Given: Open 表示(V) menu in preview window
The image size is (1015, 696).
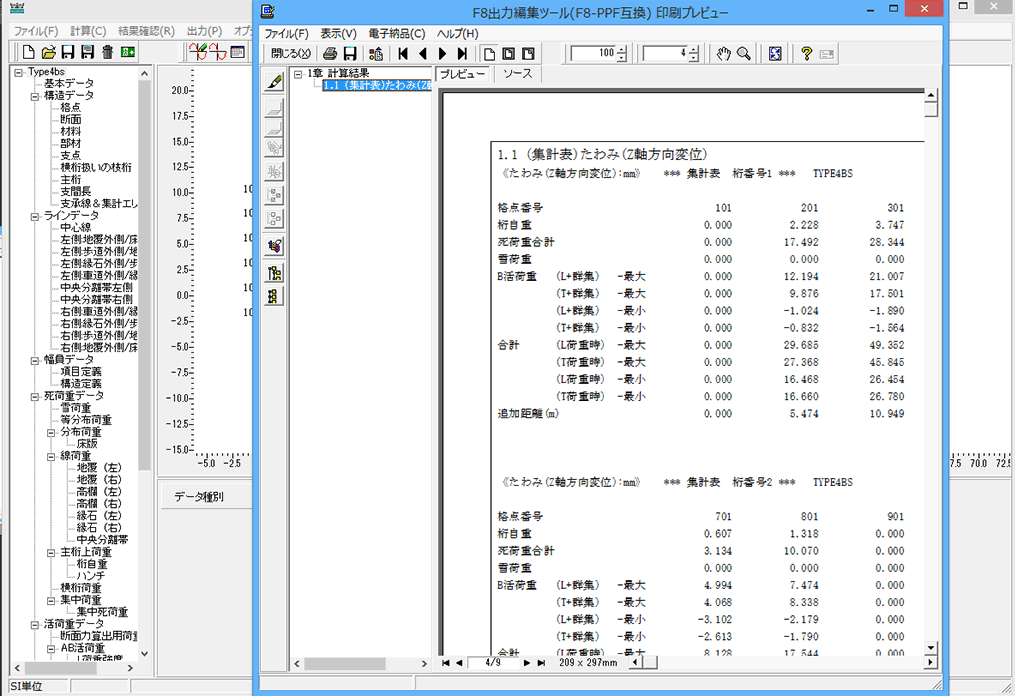Looking at the screenshot, I should pyautogui.click(x=339, y=34).
